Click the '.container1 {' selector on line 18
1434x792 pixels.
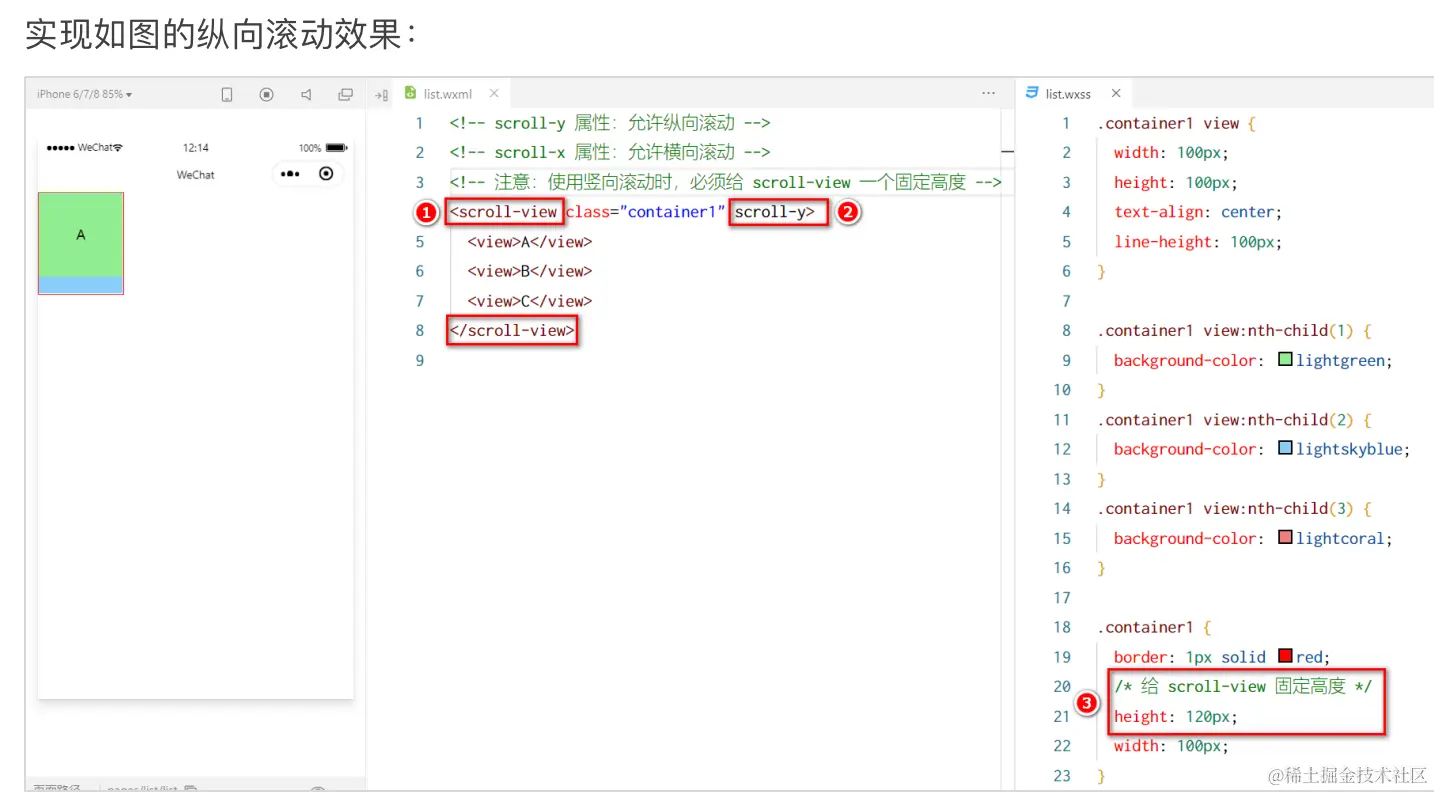[1155, 628]
